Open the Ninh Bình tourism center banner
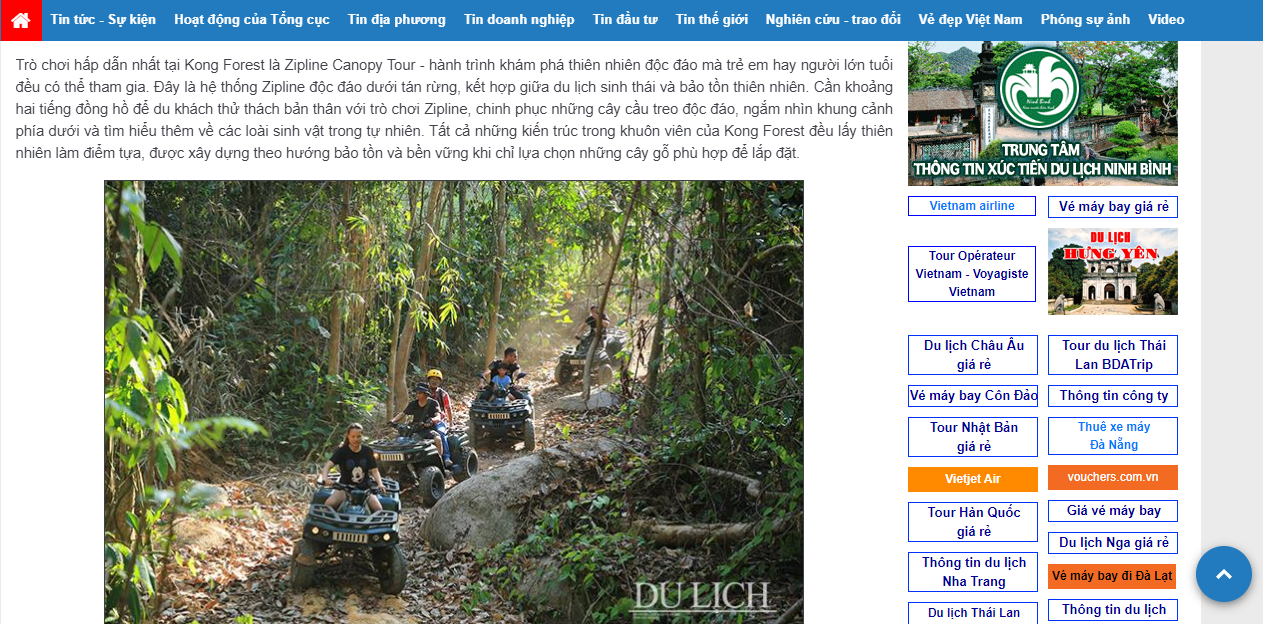Viewport: 1263px width, 624px height. [1043, 113]
